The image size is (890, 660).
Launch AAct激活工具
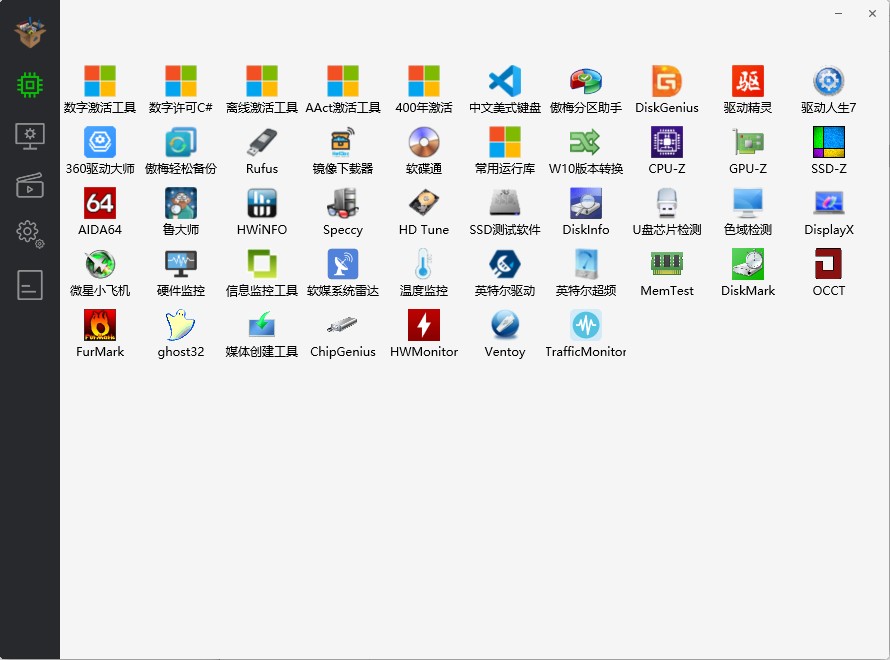tap(343, 90)
